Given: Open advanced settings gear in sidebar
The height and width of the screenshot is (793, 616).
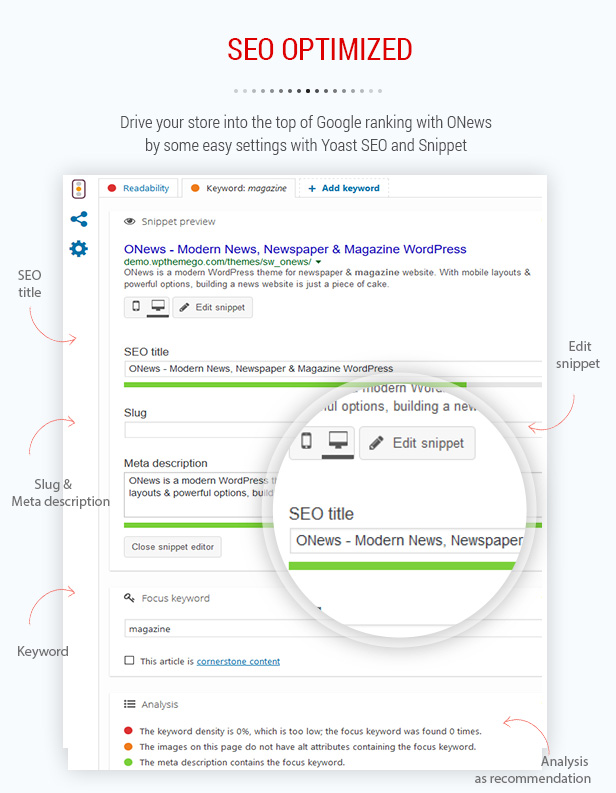Looking at the screenshot, I should click(x=79, y=249).
